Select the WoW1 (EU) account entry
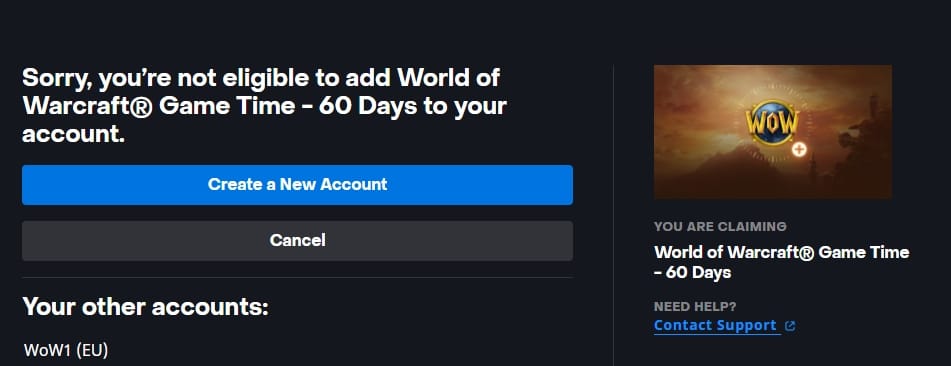The width and height of the screenshot is (951, 366). 66,350
